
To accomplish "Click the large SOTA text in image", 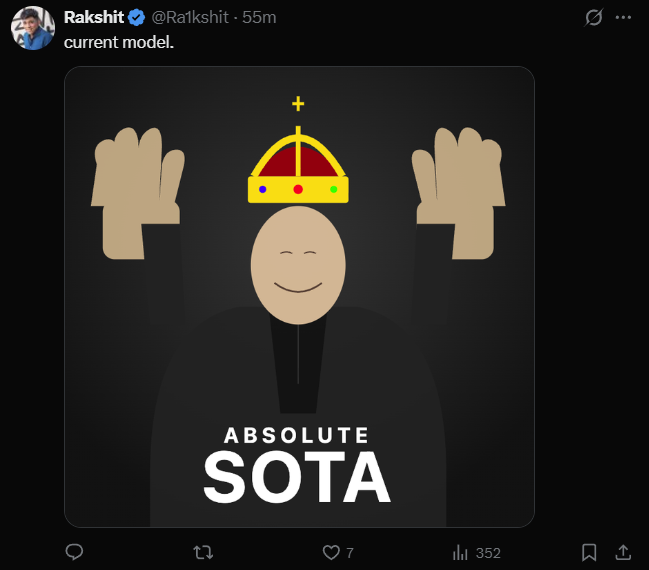I will [297, 478].
